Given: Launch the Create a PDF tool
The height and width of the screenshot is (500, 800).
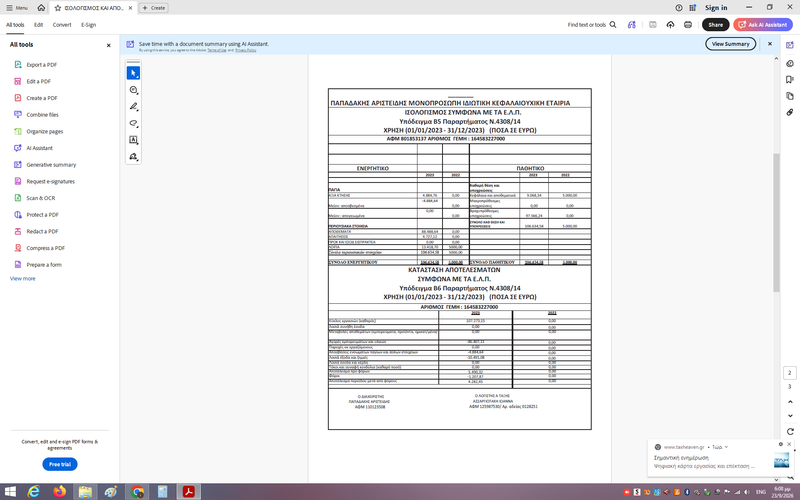Looking at the screenshot, I should tap(35, 98).
